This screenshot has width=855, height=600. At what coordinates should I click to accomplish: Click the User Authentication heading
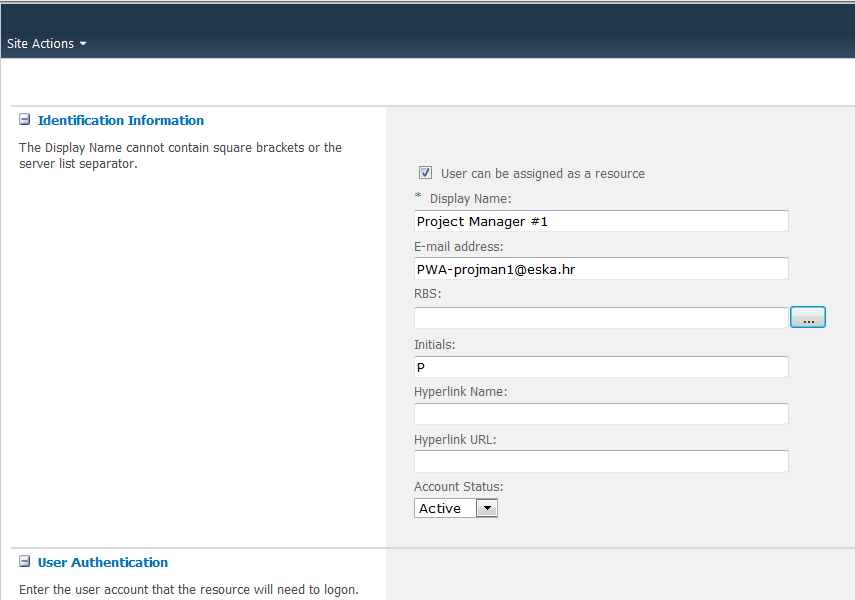[102, 562]
